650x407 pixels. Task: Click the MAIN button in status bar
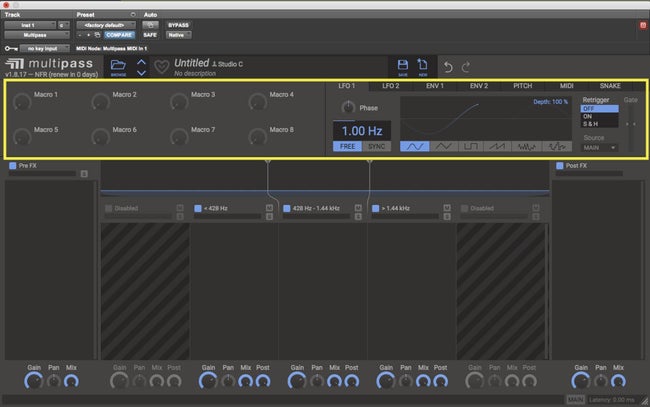(575, 400)
